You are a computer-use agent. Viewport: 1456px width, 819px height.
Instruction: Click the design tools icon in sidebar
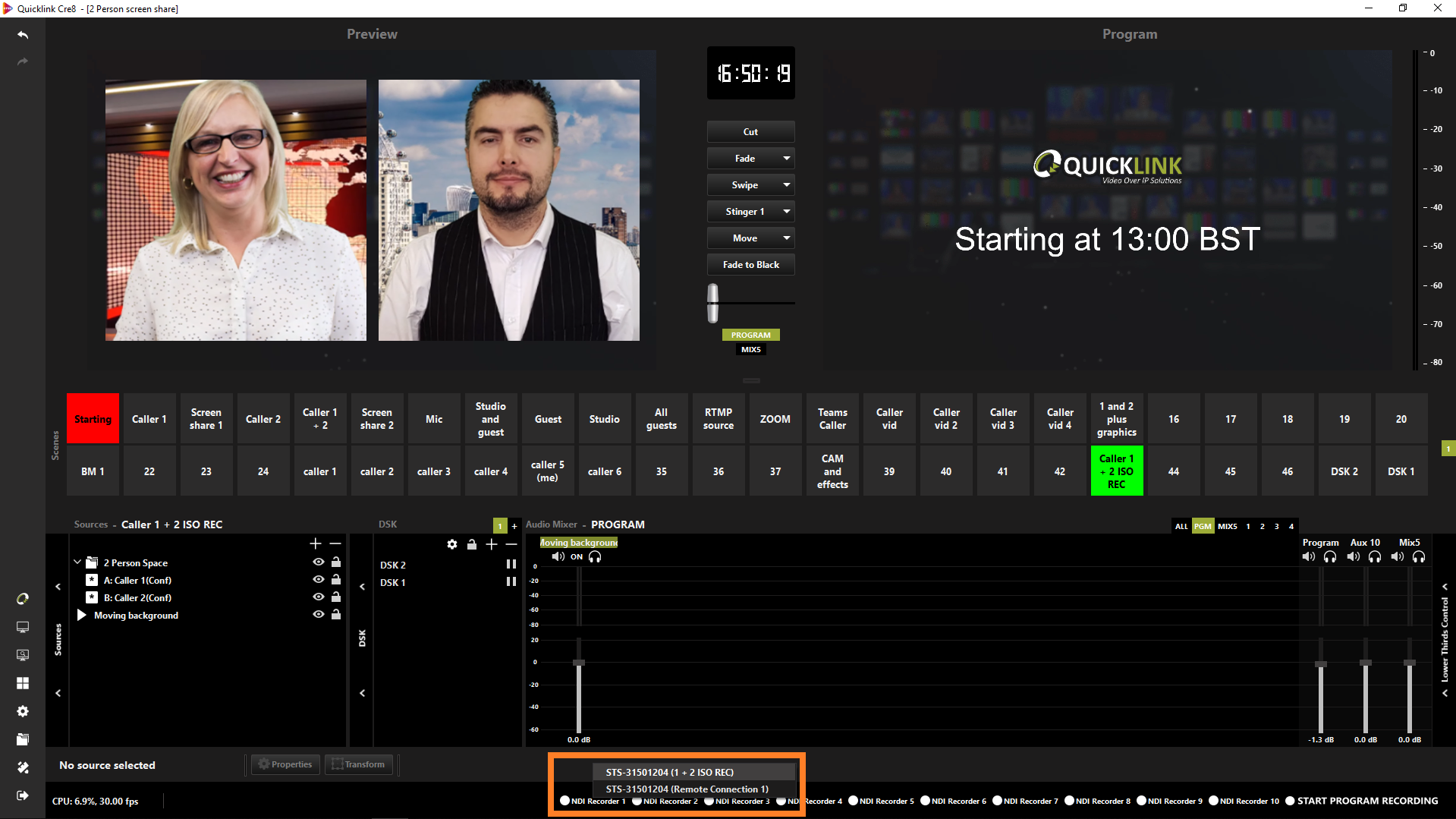23,767
